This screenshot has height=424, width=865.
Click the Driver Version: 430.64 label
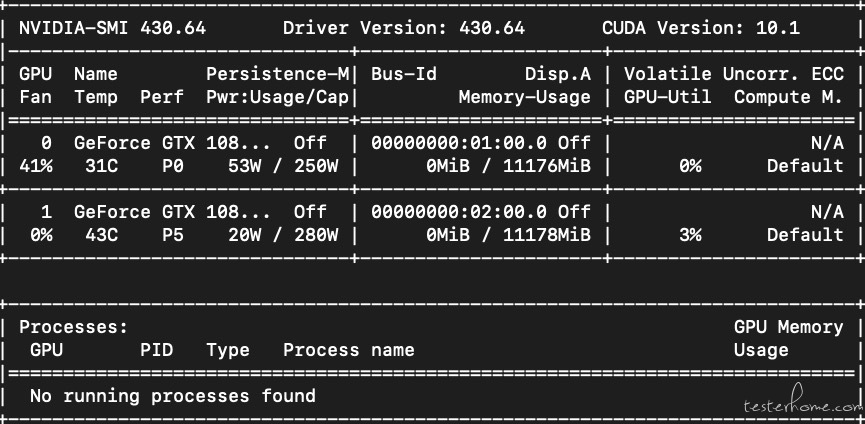point(403,28)
